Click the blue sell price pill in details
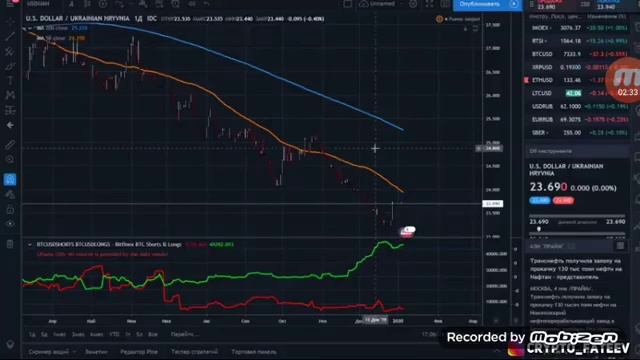Screen dimensions: 640x360 pyautogui.click(x=540, y=200)
